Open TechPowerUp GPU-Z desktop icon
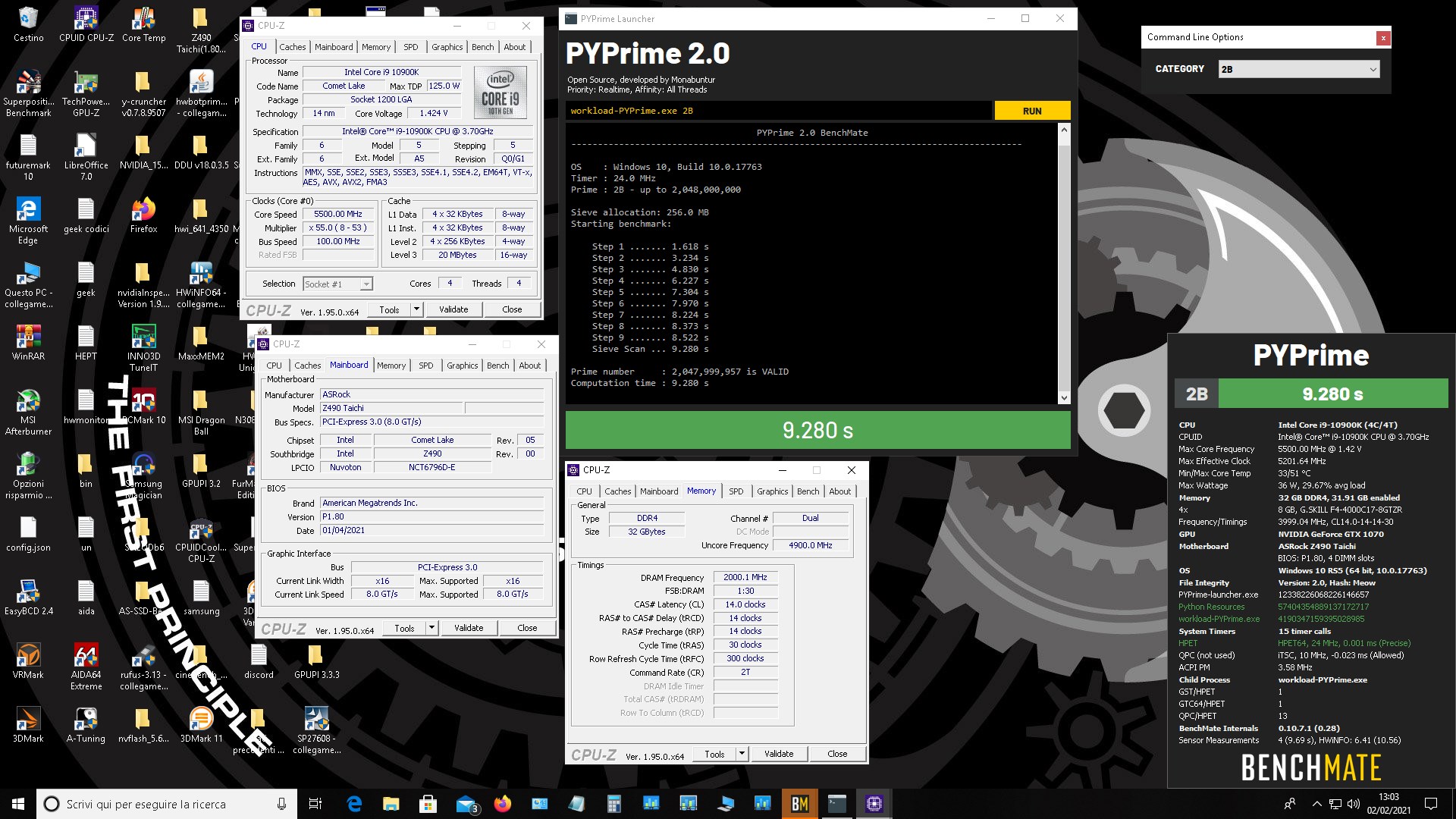 [86, 94]
